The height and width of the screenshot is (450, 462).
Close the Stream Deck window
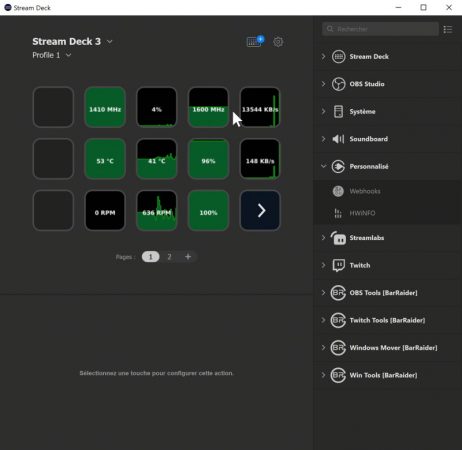click(x=449, y=7)
